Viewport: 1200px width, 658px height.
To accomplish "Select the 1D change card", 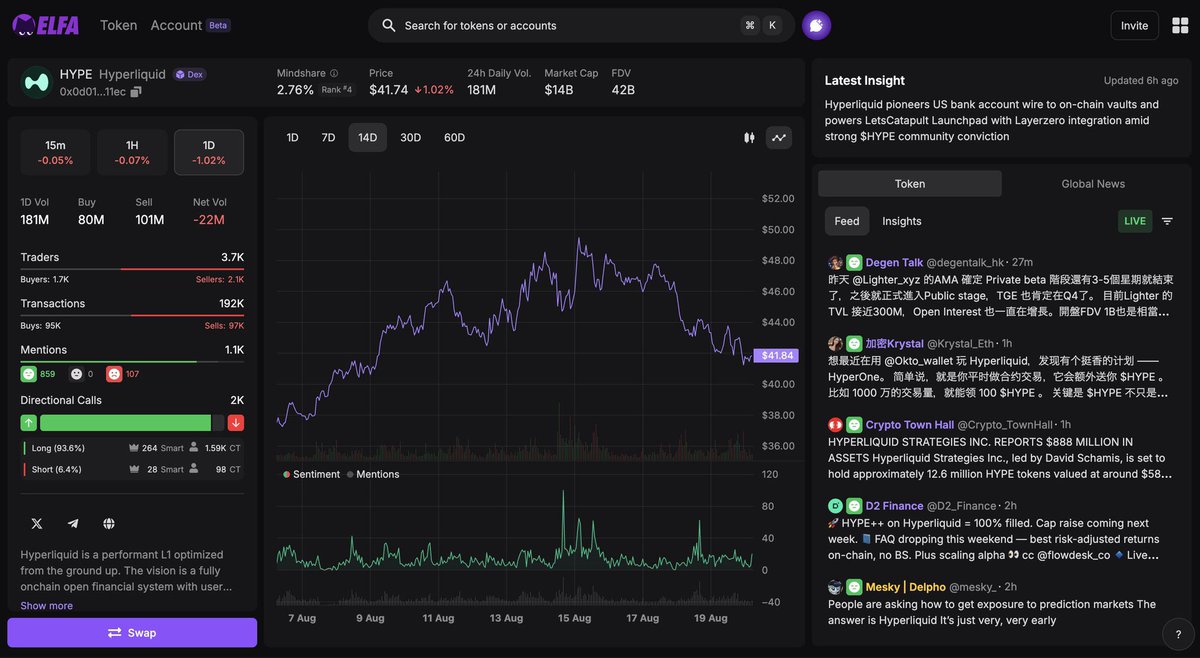I will [x=209, y=152].
